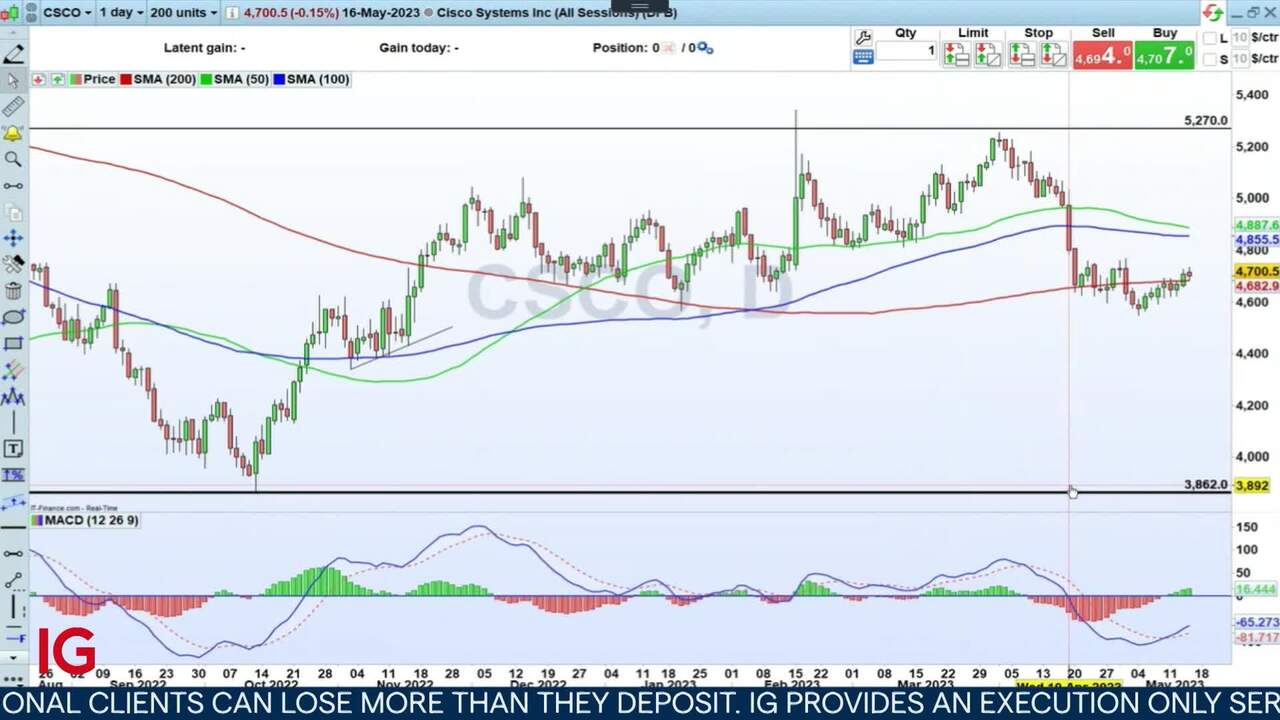Click the trash bin delete tool
This screenshot has height=720, width=1280.
13,291
